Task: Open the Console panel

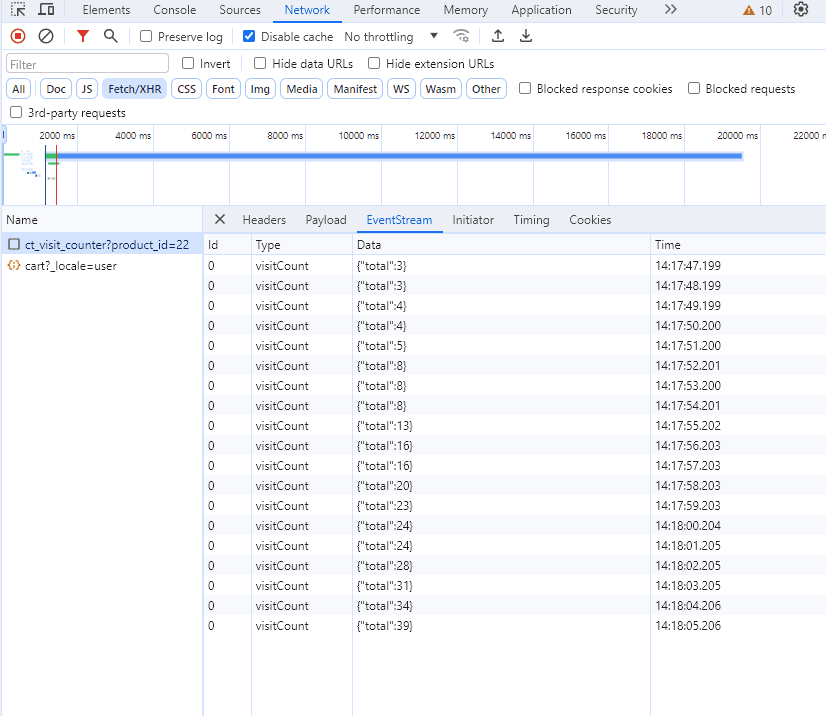Action: (174, 10)
